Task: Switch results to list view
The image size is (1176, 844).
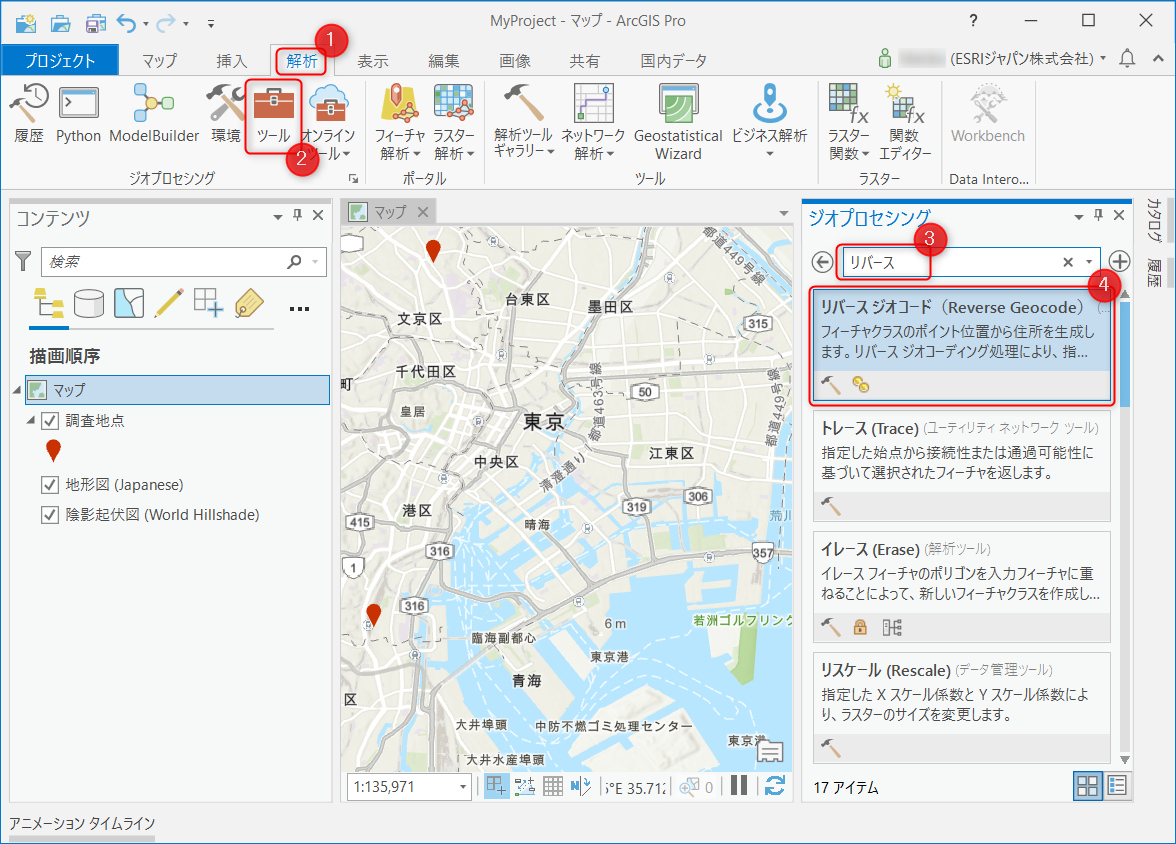Action: tap(1117, 785)
